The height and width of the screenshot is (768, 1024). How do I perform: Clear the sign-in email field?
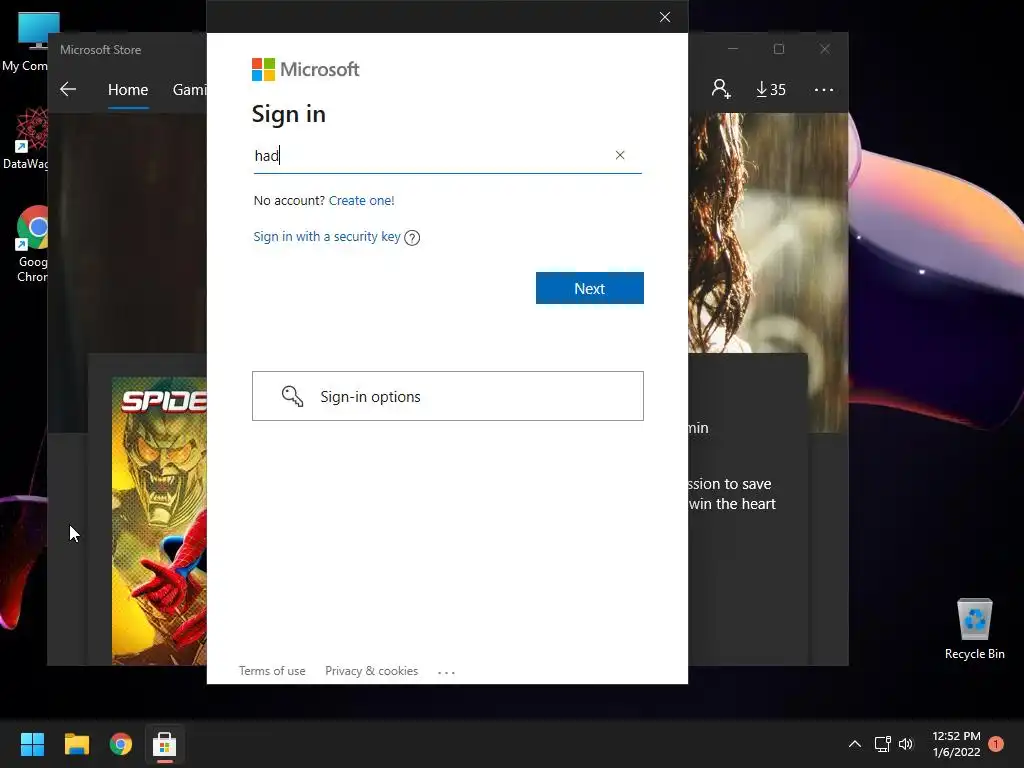pos(620,155)
